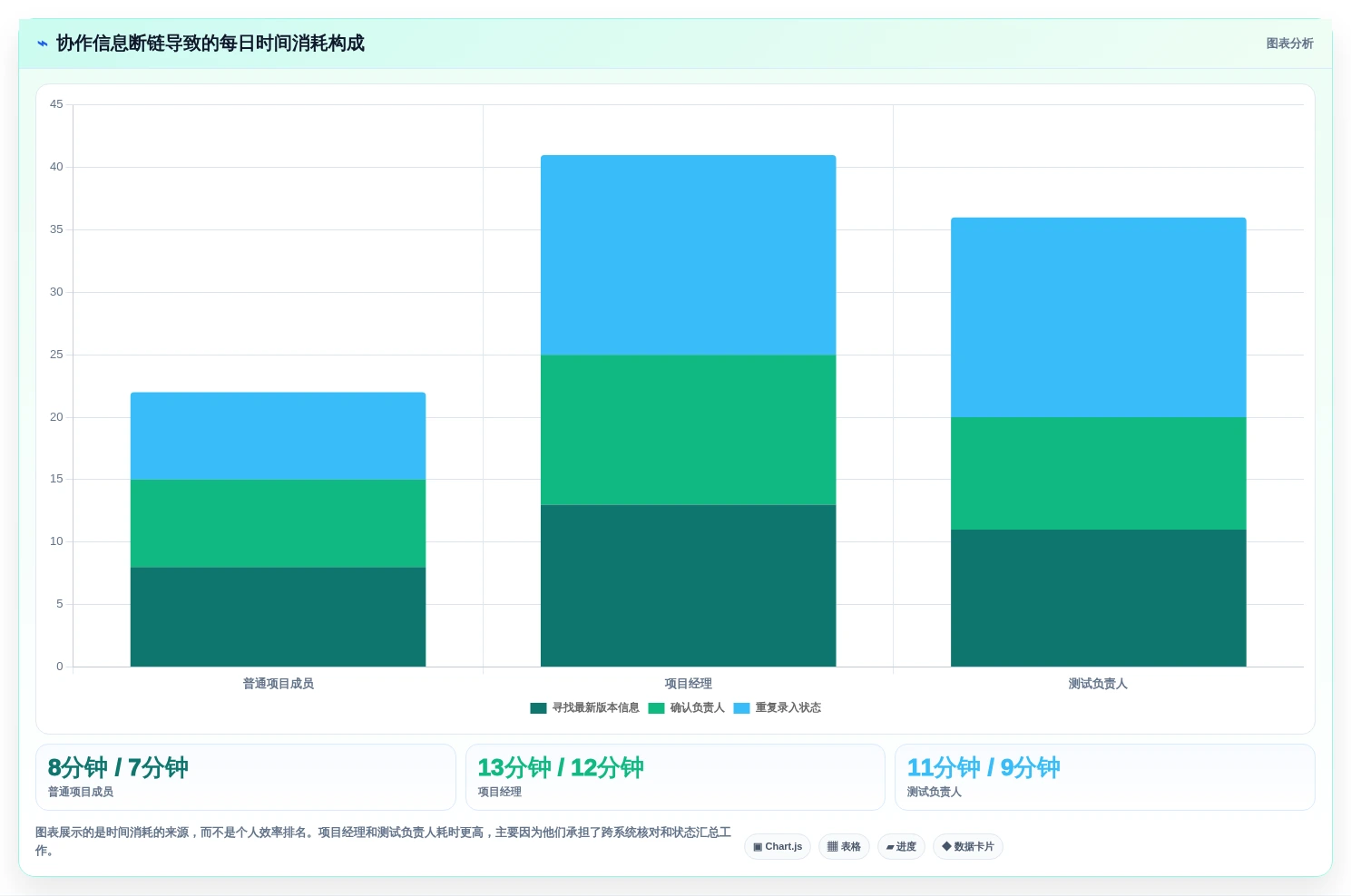1351x896 pixels.
Task: Click the 表格 tag chip
Action: coord(844,847)
